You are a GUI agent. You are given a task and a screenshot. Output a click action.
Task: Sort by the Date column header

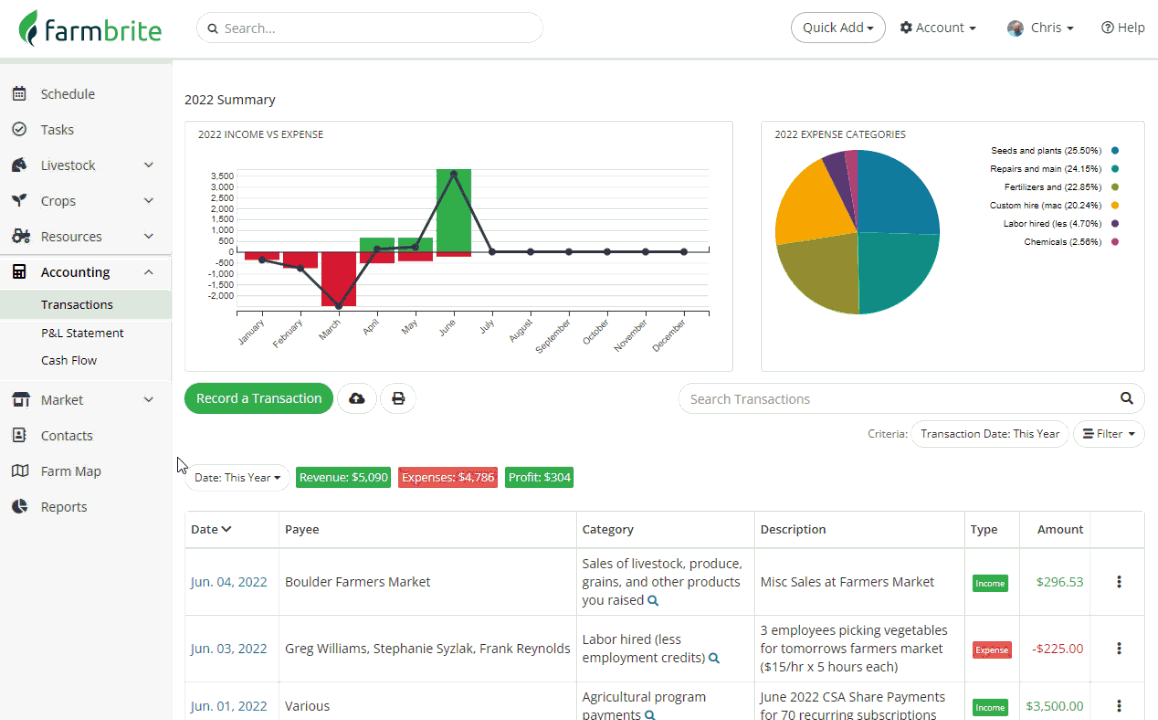(x=210, y=529)
